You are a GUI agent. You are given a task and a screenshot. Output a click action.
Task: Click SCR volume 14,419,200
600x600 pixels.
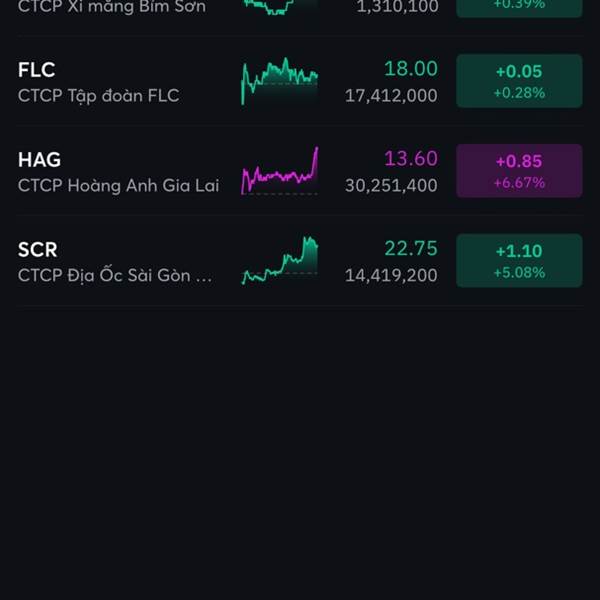391,276
